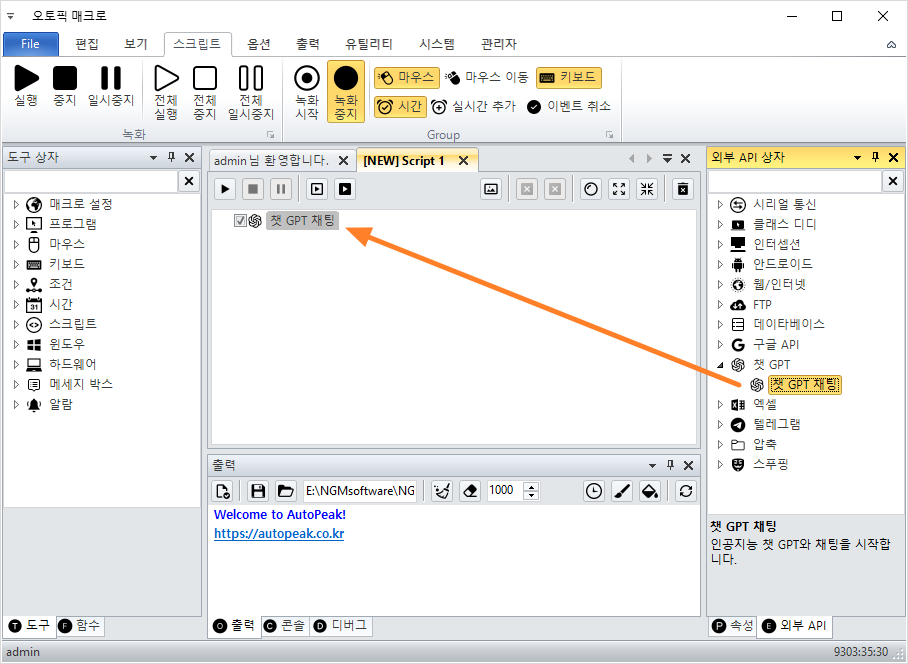The width and height of the screenshot is (908, 664).
Task: Switch to 유틸리티 ribbon tab
Action: pos(369,44)
